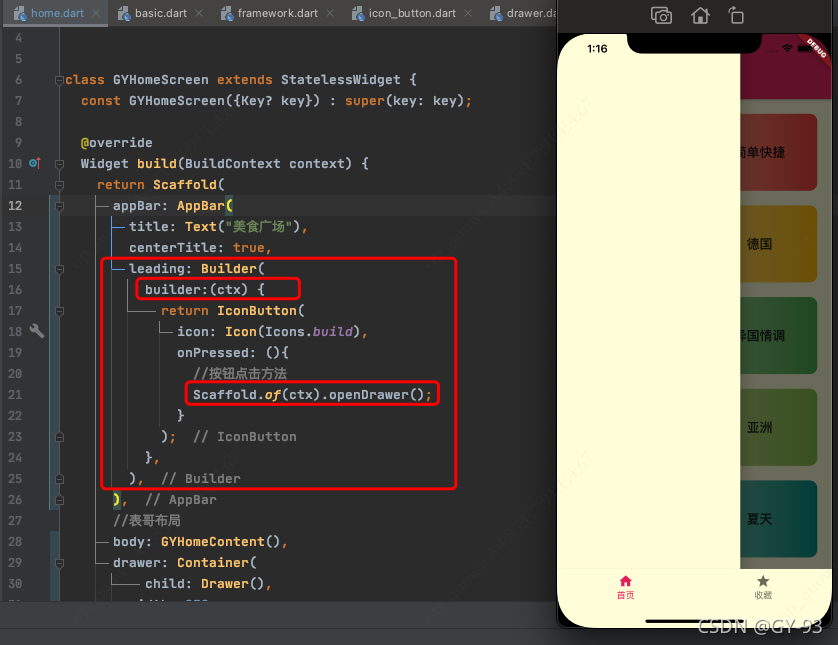
Task: Click 'BuildContext' in the build signature
Action: [232, 164]
